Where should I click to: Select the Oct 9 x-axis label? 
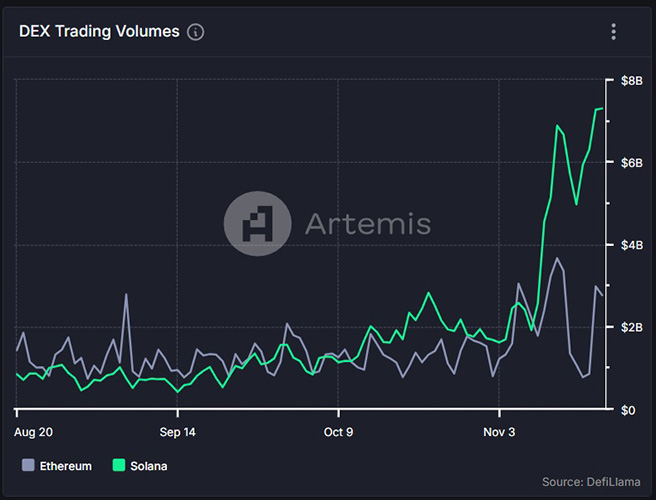(x=338, y=432)
